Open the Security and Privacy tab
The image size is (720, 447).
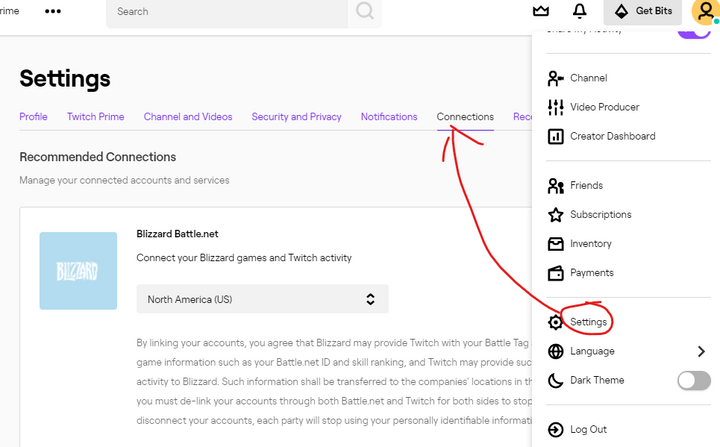click(297, 117)
